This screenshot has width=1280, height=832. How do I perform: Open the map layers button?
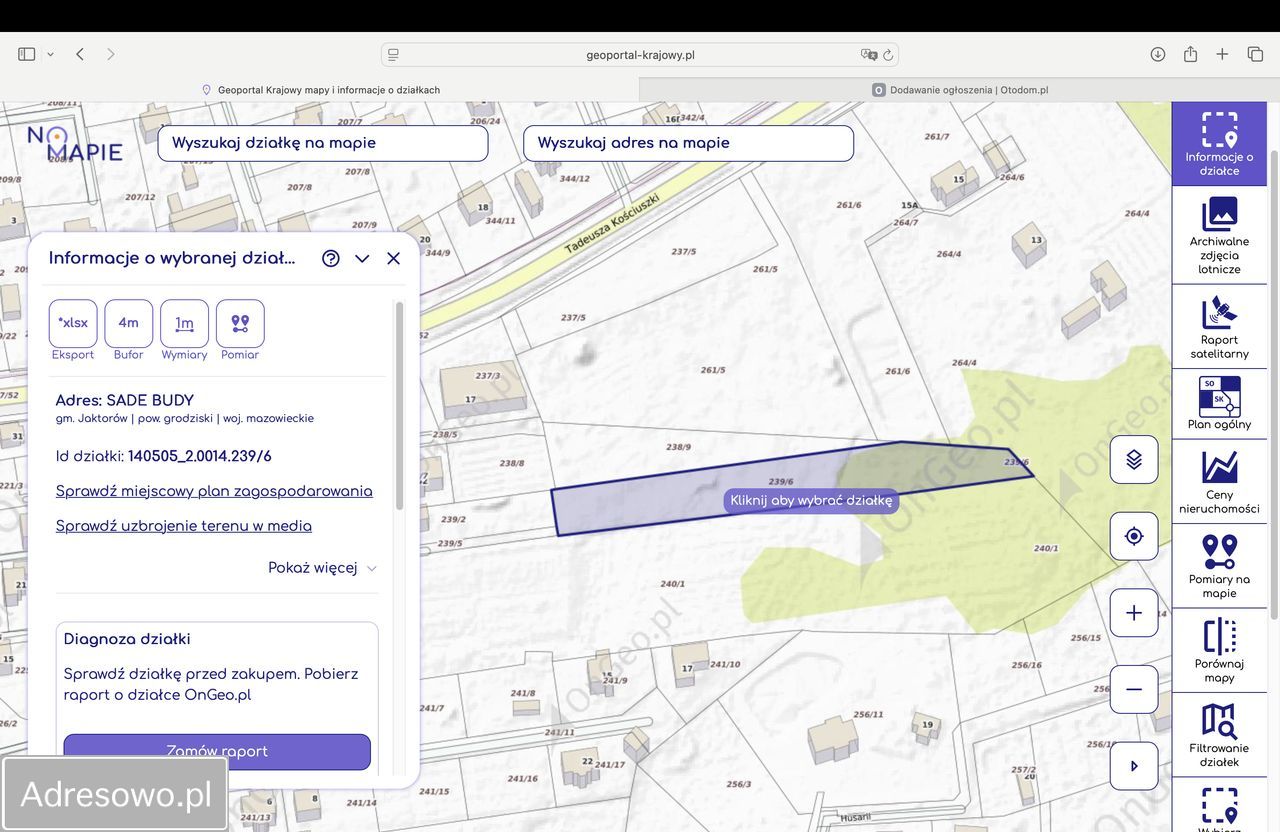coord(1134,460)
